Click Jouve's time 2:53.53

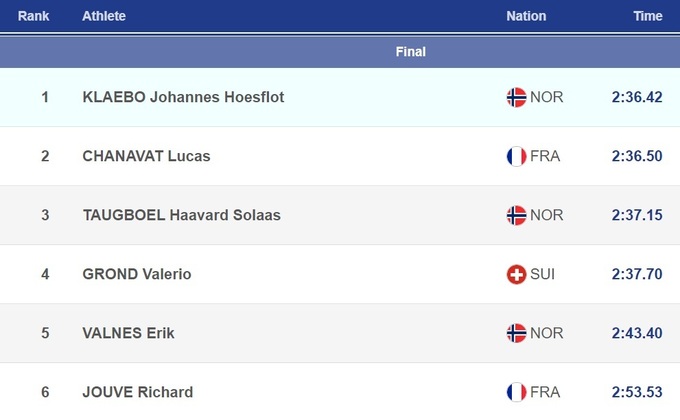(x=637, y=392)
